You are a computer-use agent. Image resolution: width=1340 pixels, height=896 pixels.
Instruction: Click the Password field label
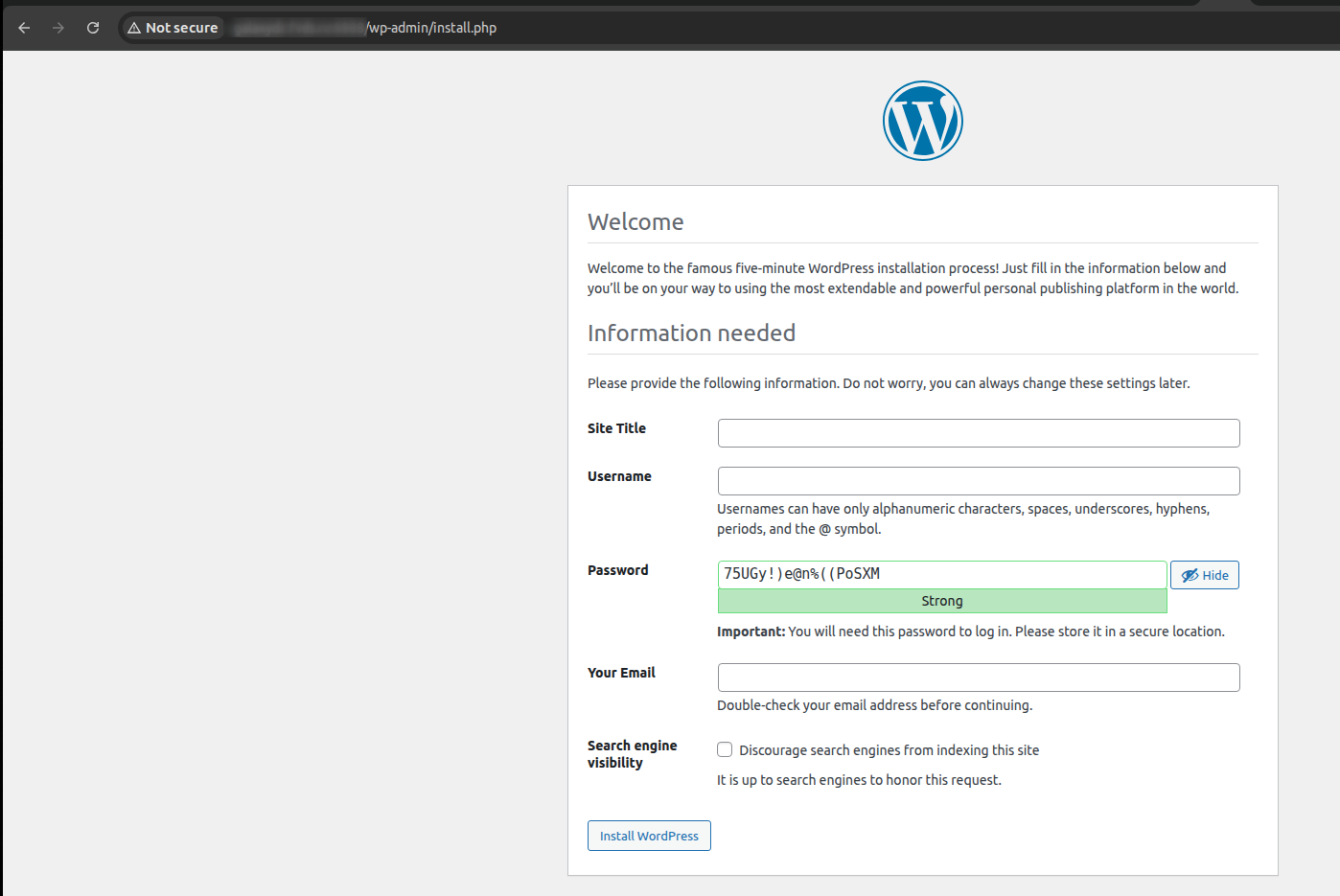[x=617, y=570]
